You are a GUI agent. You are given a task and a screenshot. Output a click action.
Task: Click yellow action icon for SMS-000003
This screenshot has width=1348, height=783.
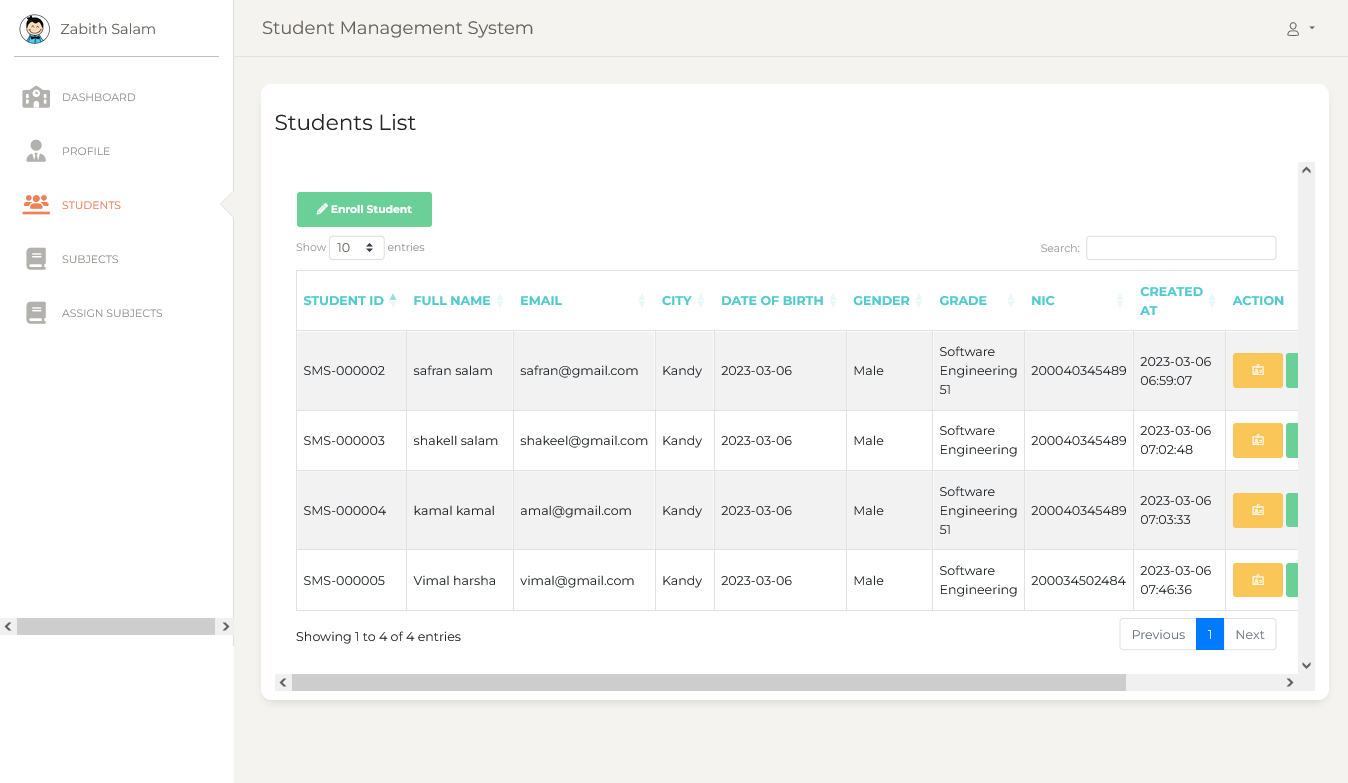[x=1258, y=440]
